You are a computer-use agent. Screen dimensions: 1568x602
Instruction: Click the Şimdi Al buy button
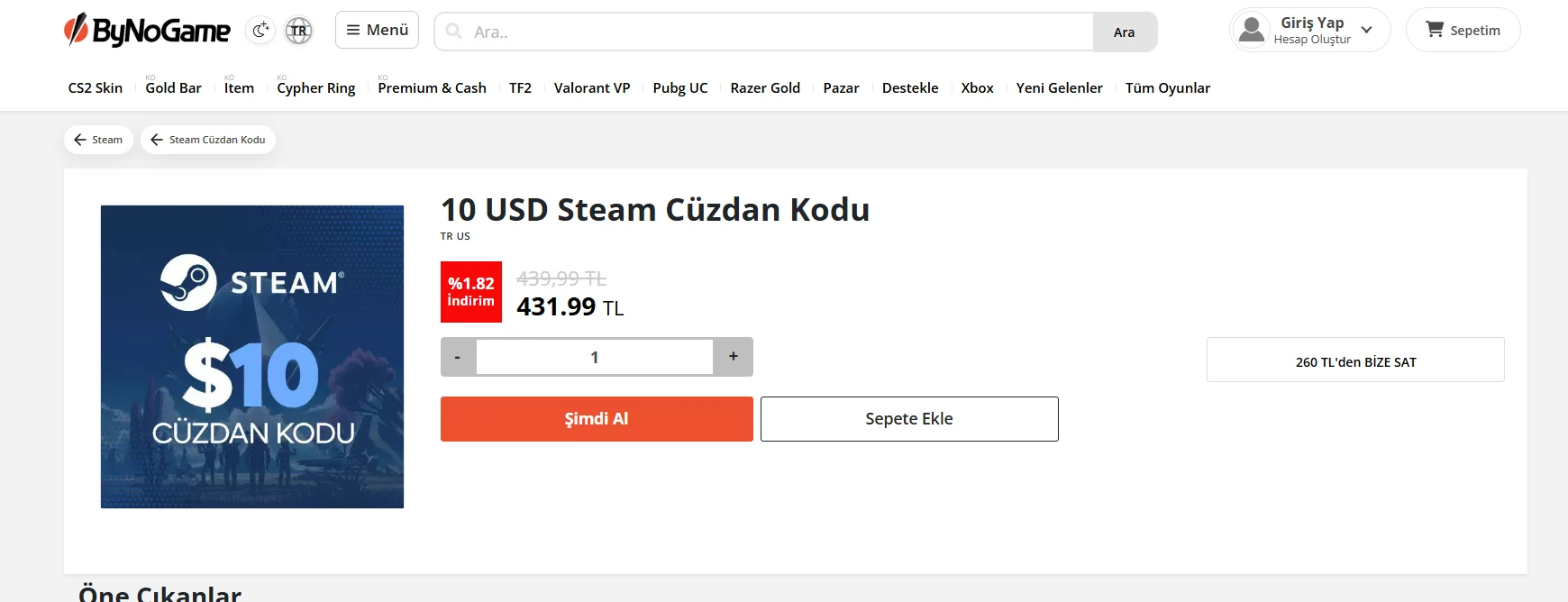click(x=597, y=419)
